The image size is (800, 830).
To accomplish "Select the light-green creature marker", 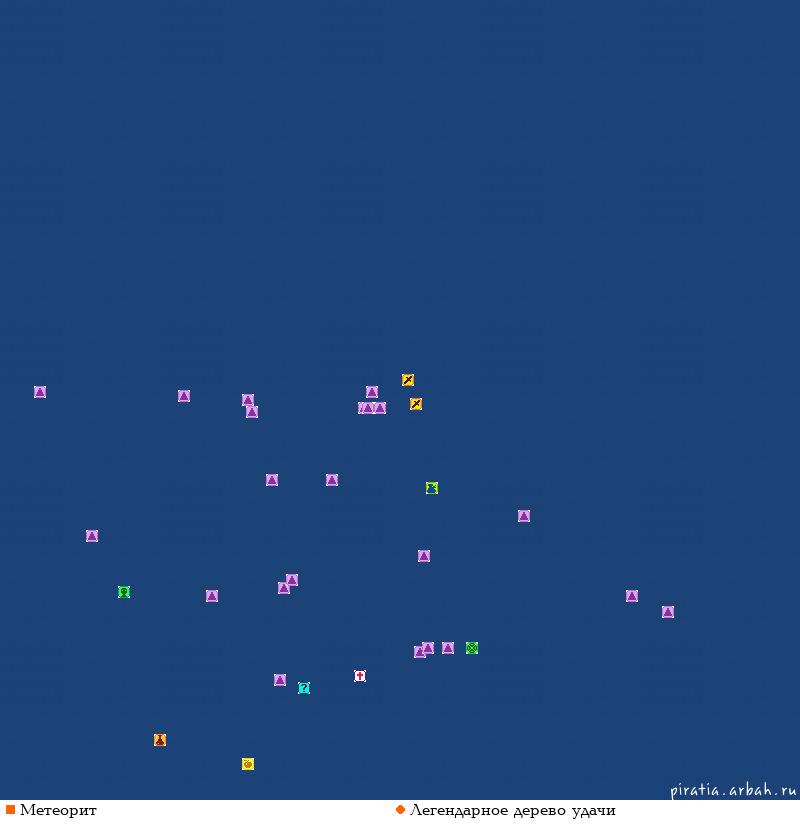I will (432, 488).
